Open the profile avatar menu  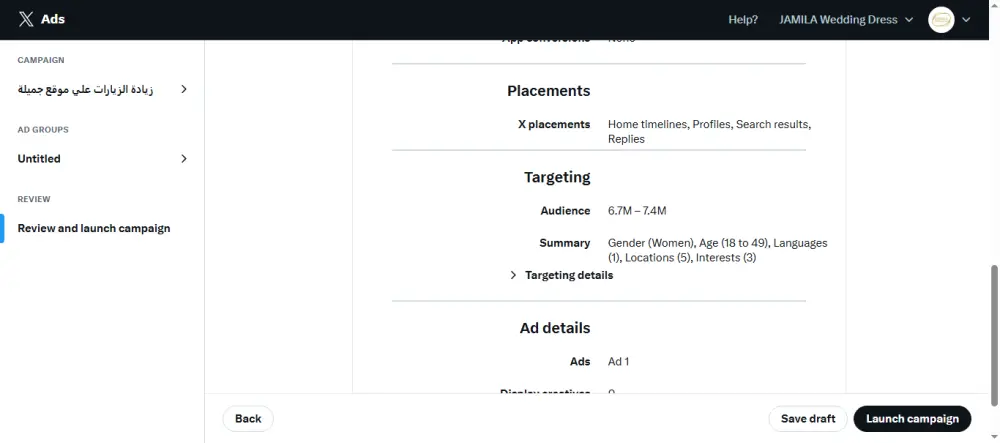point(941,19)
